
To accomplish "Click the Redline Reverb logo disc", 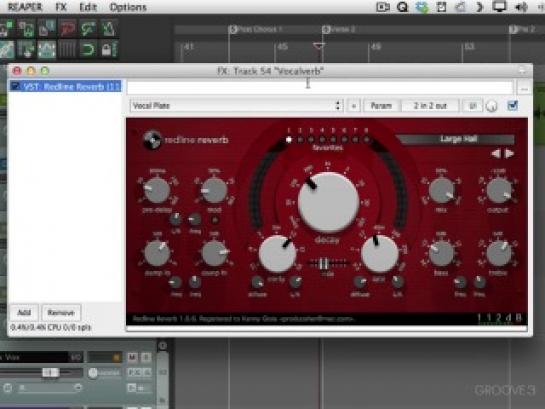I will pyautogui.click(x=152, y=140).
